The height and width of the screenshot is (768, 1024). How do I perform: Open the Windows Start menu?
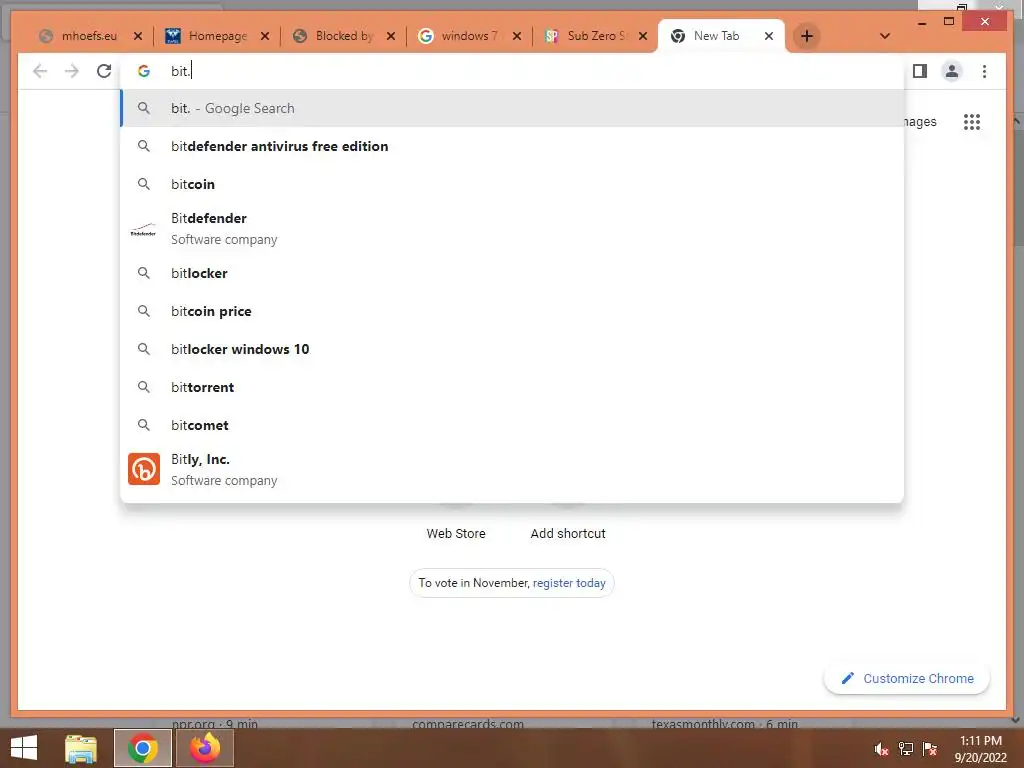point(24,748)
